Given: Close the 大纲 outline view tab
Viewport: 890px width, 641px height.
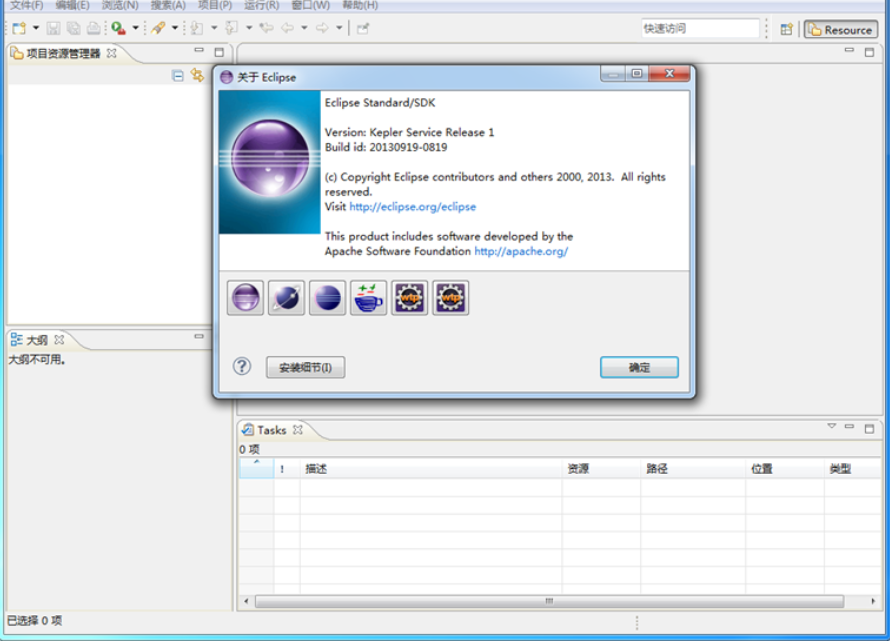Looking at the screenshot, I should point(59,340).
